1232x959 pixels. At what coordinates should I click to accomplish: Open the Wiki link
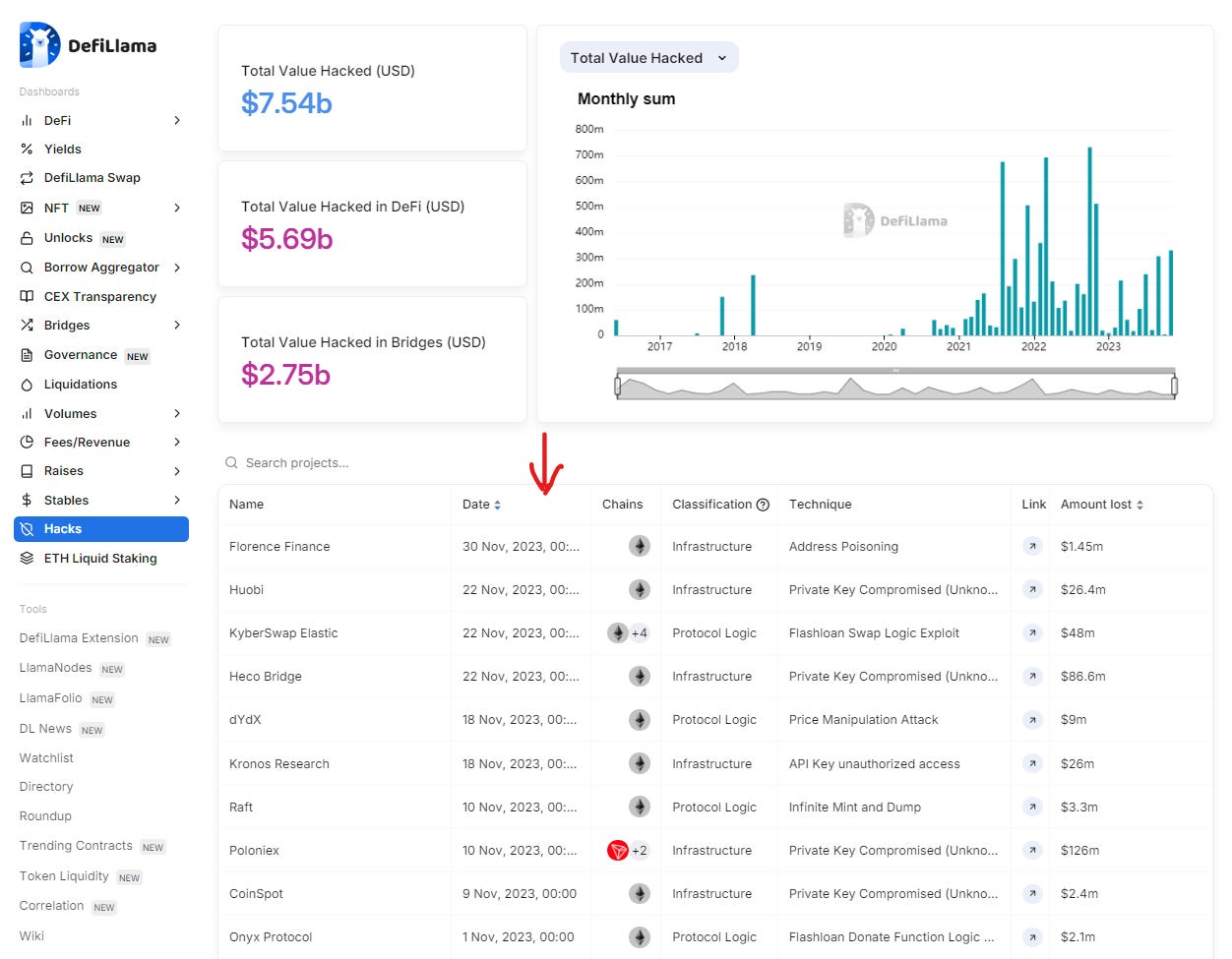click(31, 936)
